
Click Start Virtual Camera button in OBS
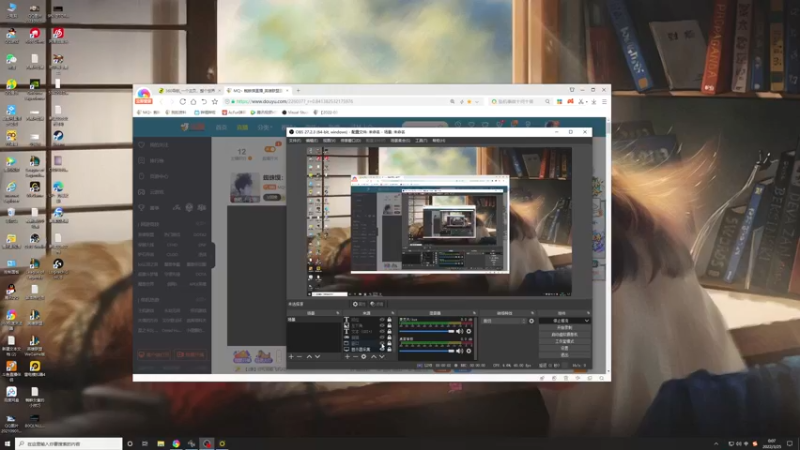(x=564, y=334)
